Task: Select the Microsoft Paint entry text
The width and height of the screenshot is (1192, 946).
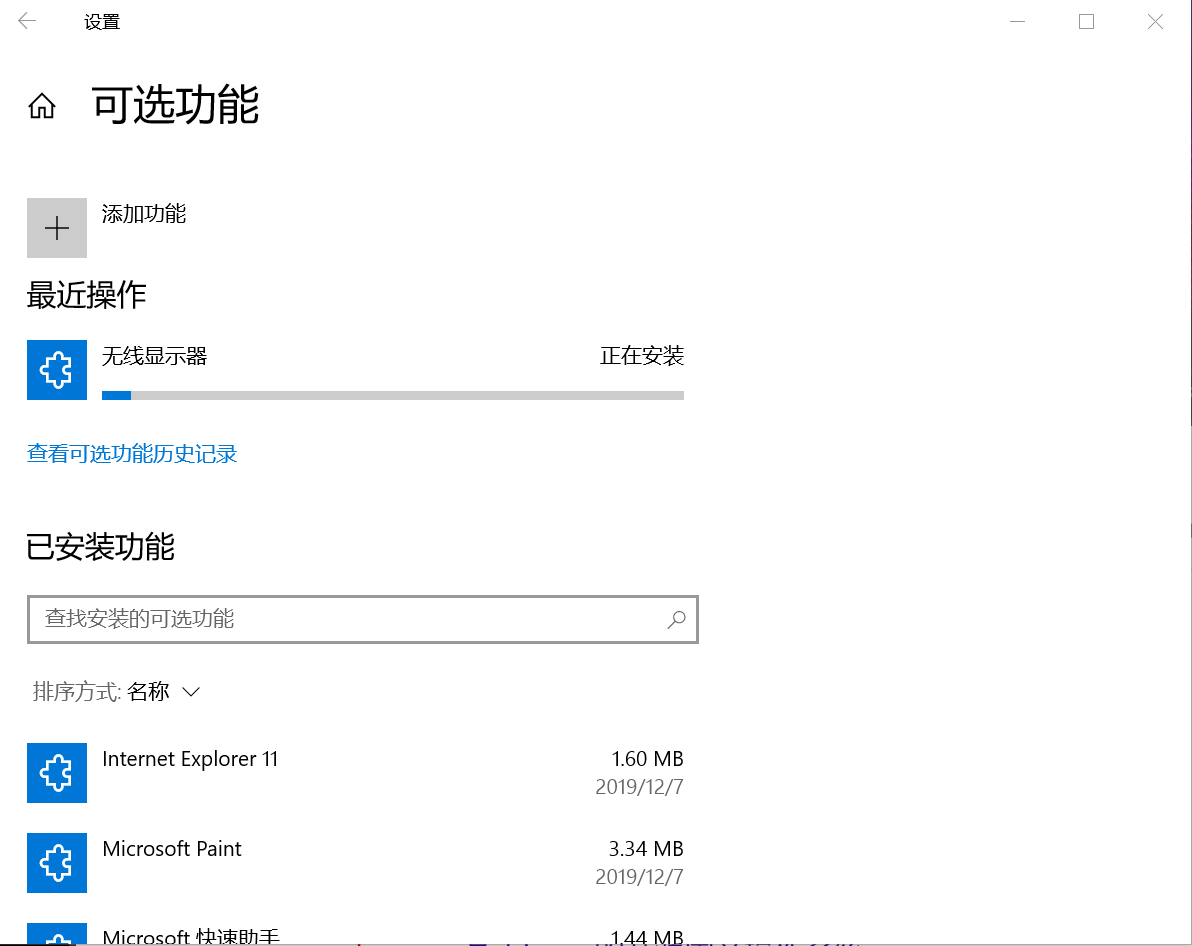Action: [172, 849]
